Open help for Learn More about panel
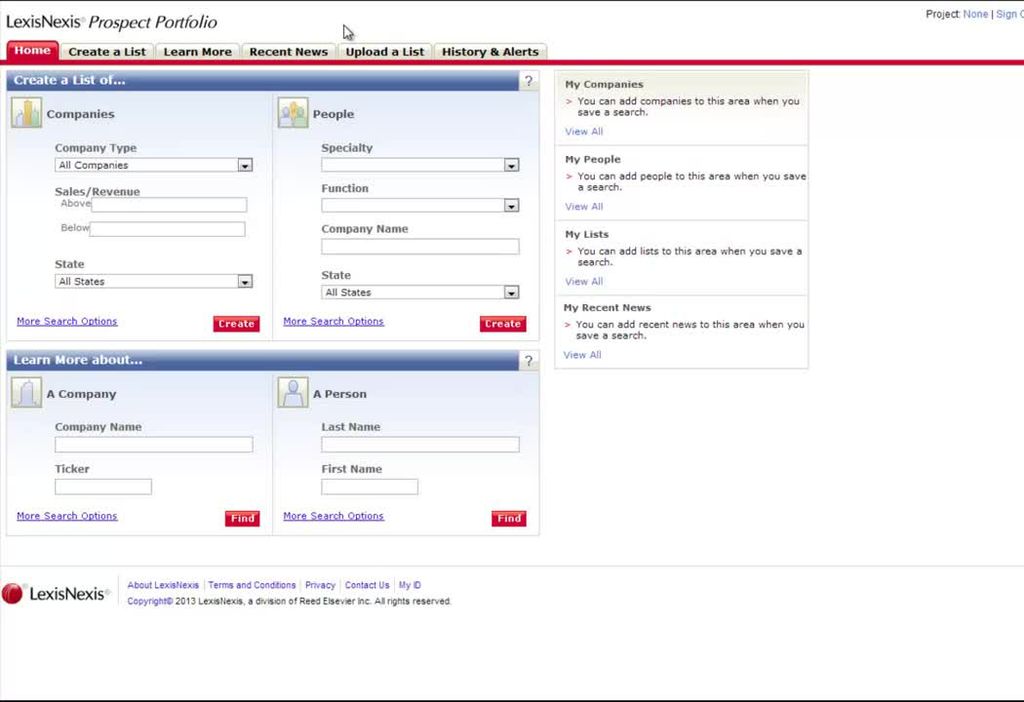The image size is (1024, 702). click(x=529, y=361)
